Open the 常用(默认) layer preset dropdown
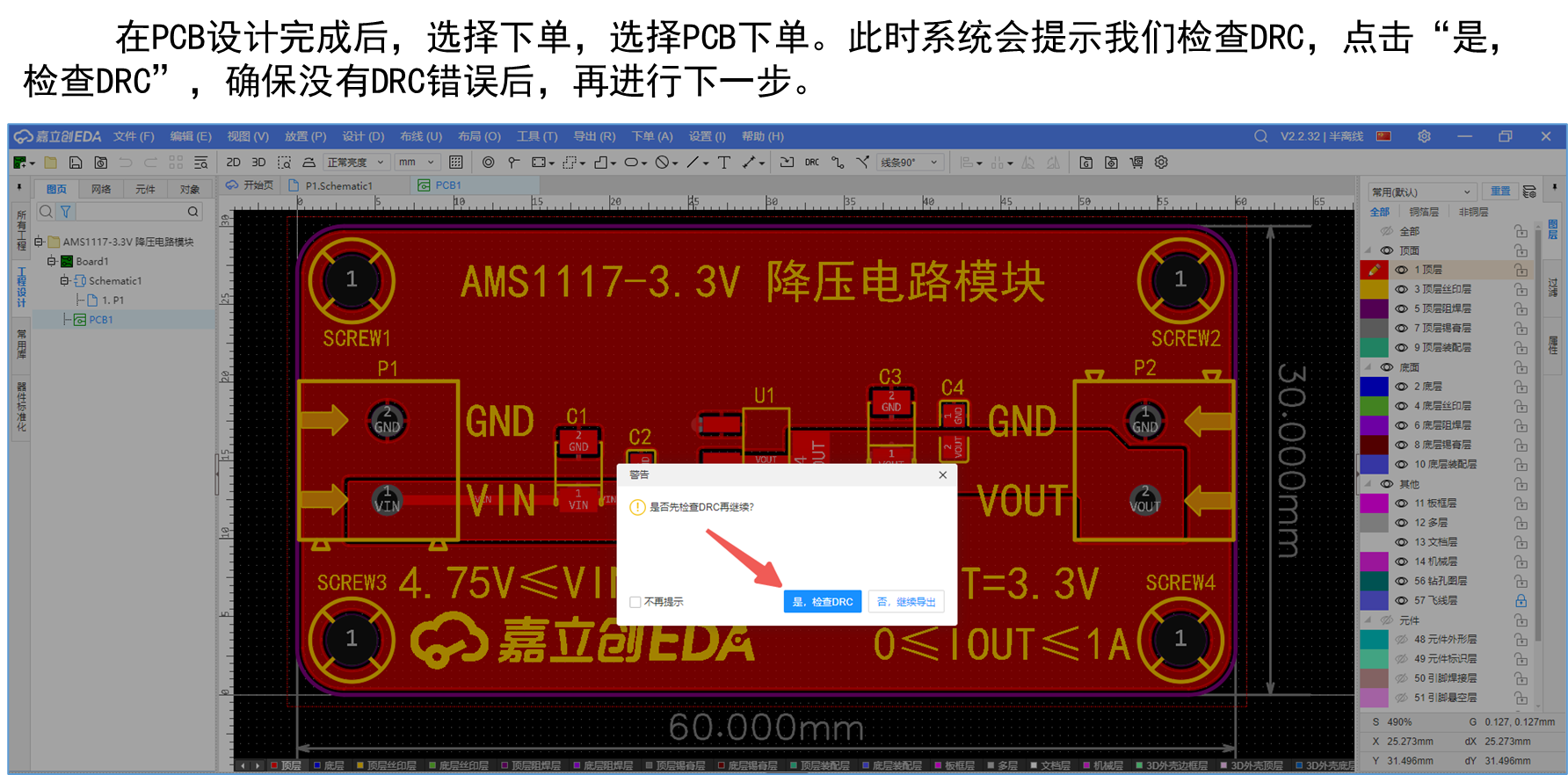 click(1421, 192)
